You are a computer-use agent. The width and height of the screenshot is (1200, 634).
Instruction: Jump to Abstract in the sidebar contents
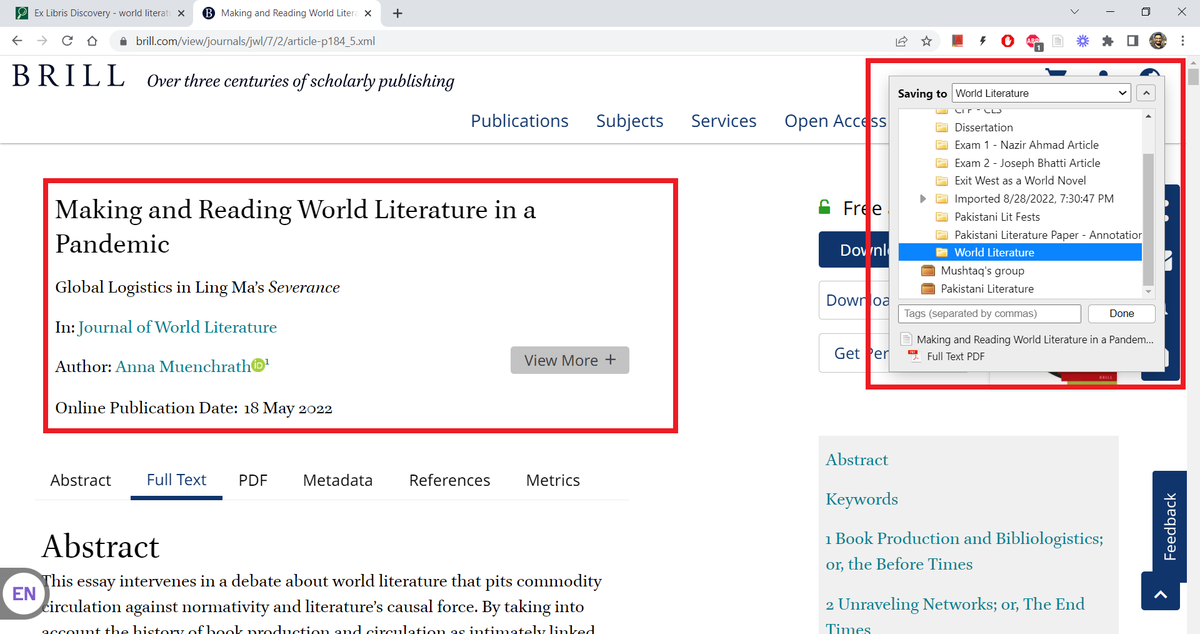857,460
